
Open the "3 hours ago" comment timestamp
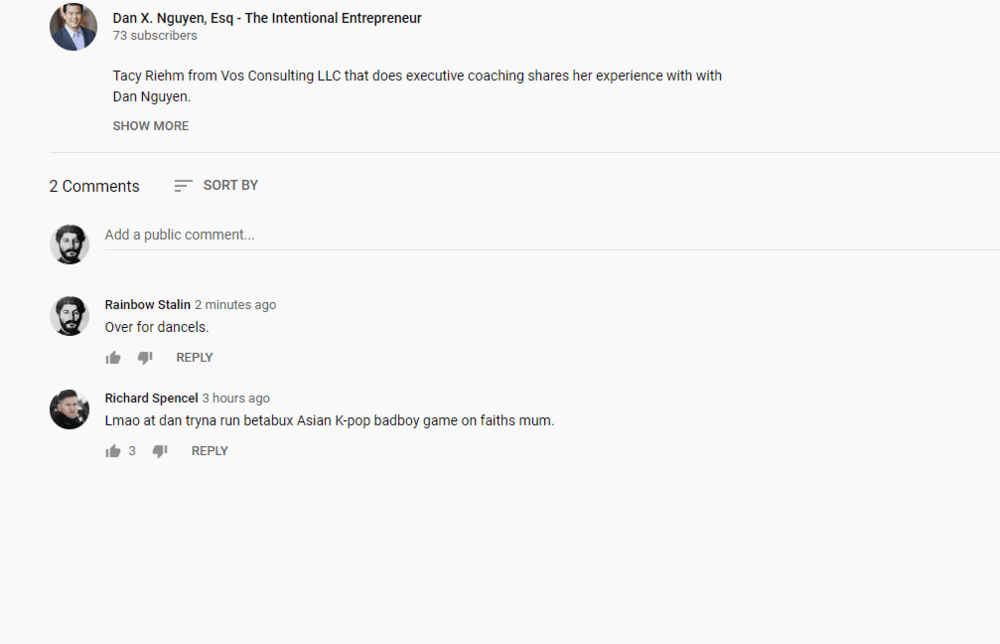click(x=236, y=398)
